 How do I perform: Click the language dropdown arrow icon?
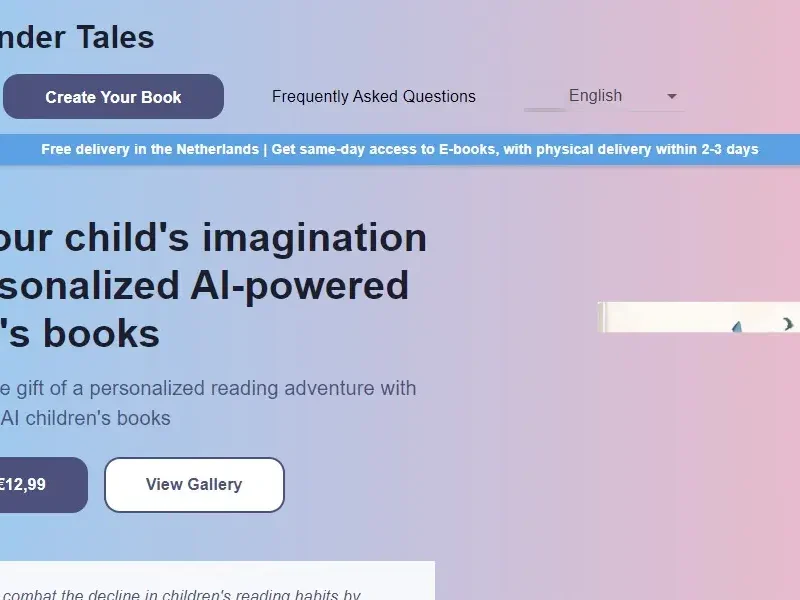coord(672,97)
